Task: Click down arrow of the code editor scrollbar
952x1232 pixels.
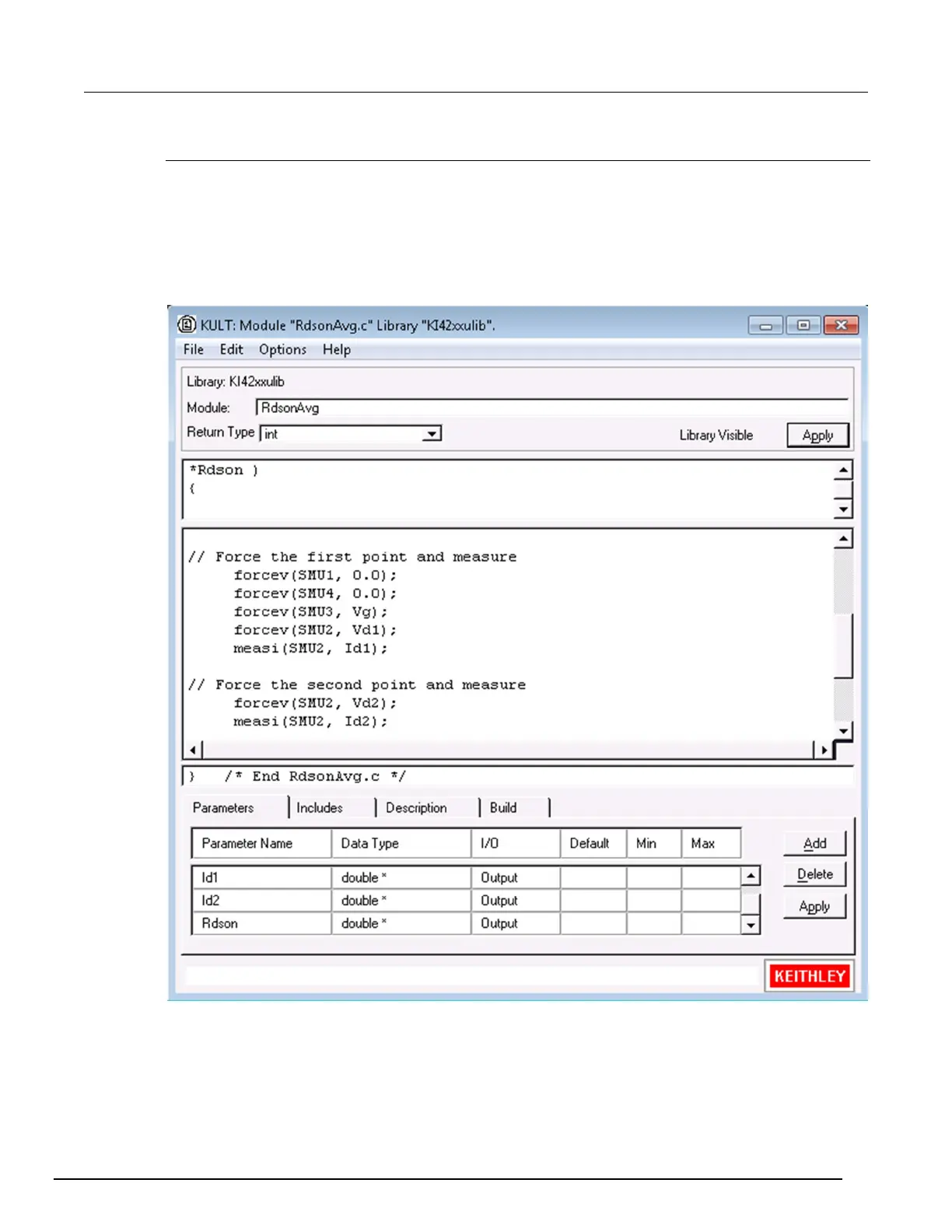Action: click(843, 731)
